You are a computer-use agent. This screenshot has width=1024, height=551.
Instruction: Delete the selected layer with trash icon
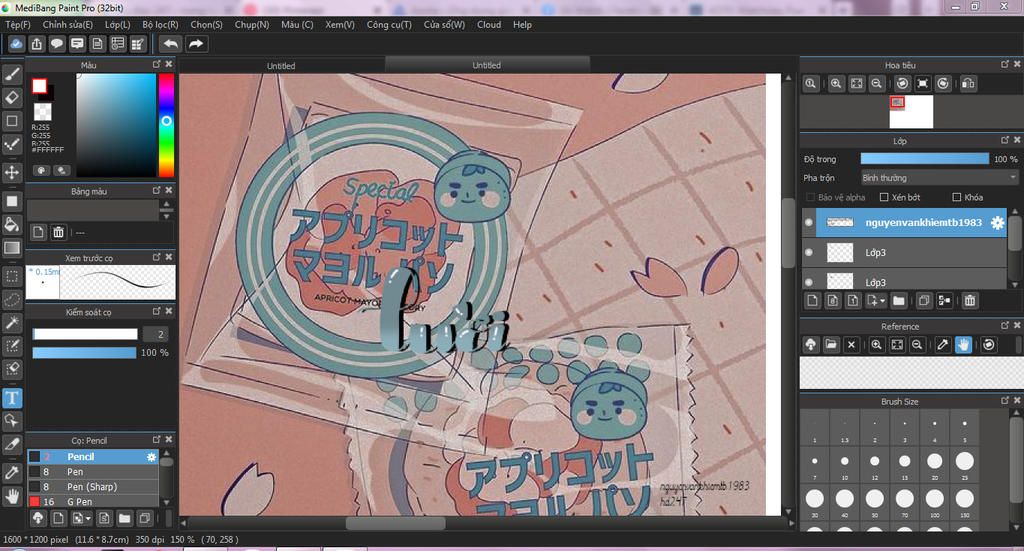(x=970, y=300)
